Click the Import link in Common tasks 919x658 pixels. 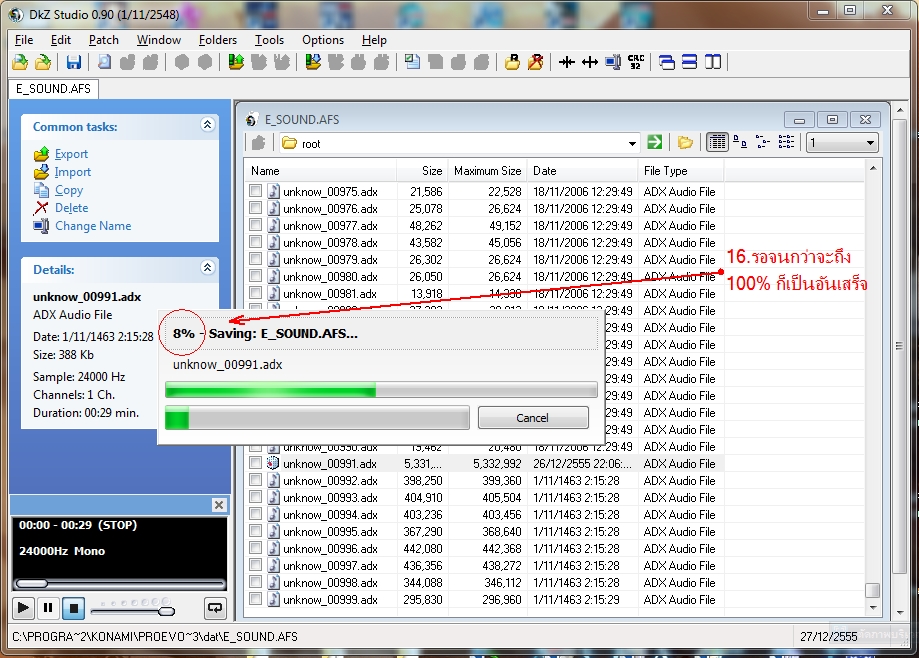pos(73,172)
